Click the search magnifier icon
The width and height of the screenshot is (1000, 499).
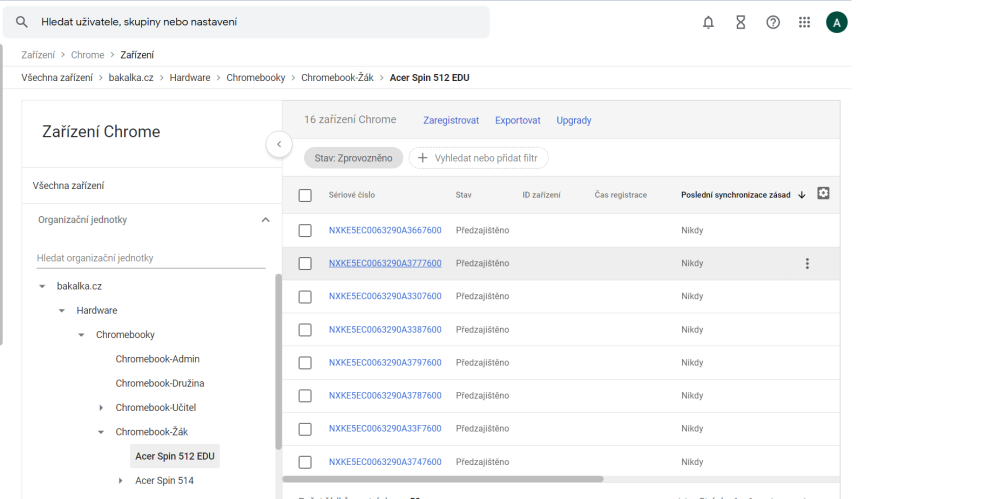(22, 22)
